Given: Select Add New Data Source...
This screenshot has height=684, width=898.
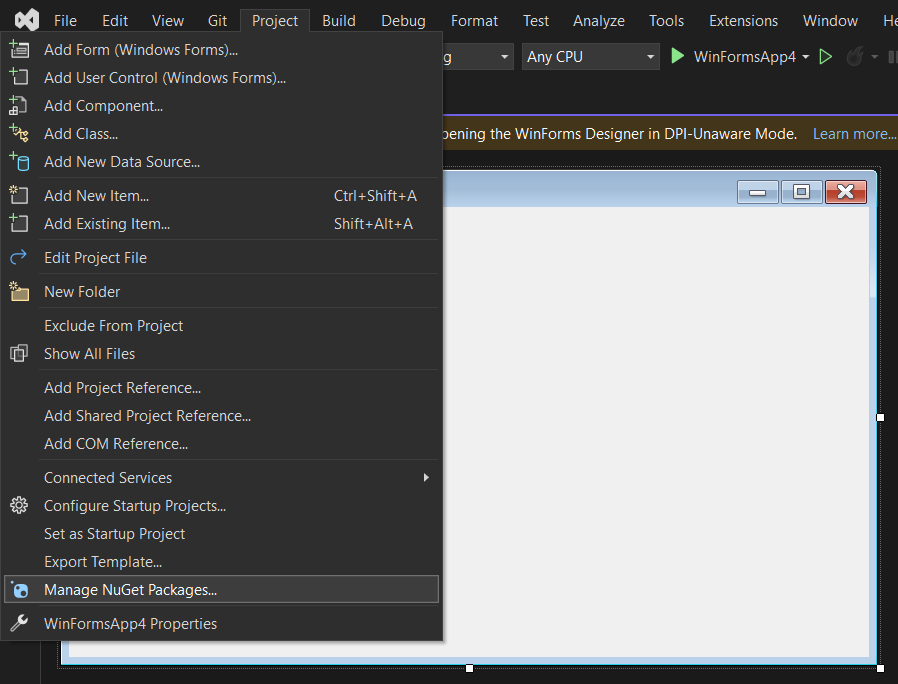Looking at the screenshot, I should point(221,162).
